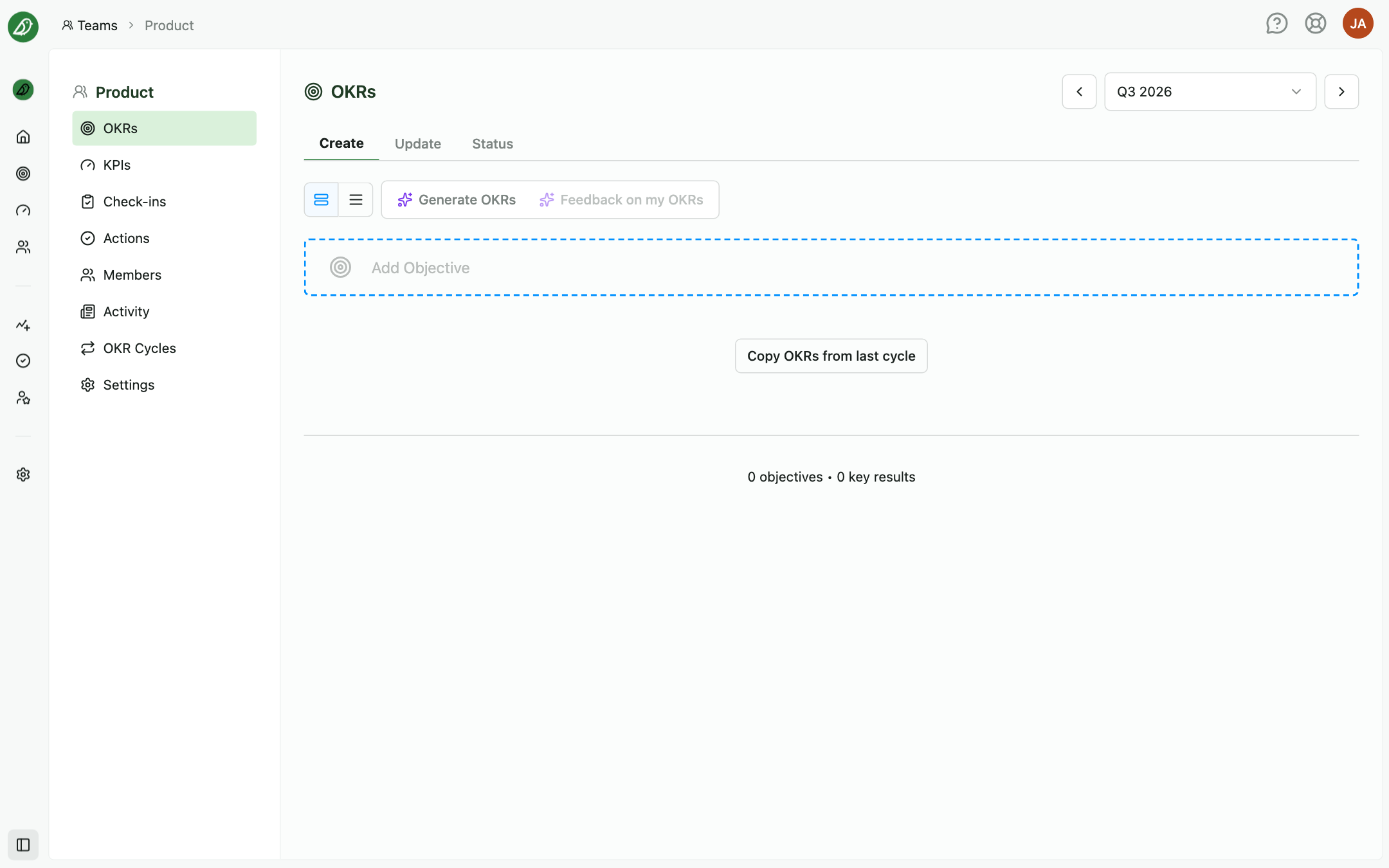Image resolution: width=1389 pixels, height=868 pixels.
Task: Open KPIs gauge icon in left rail
Action: 23,210
